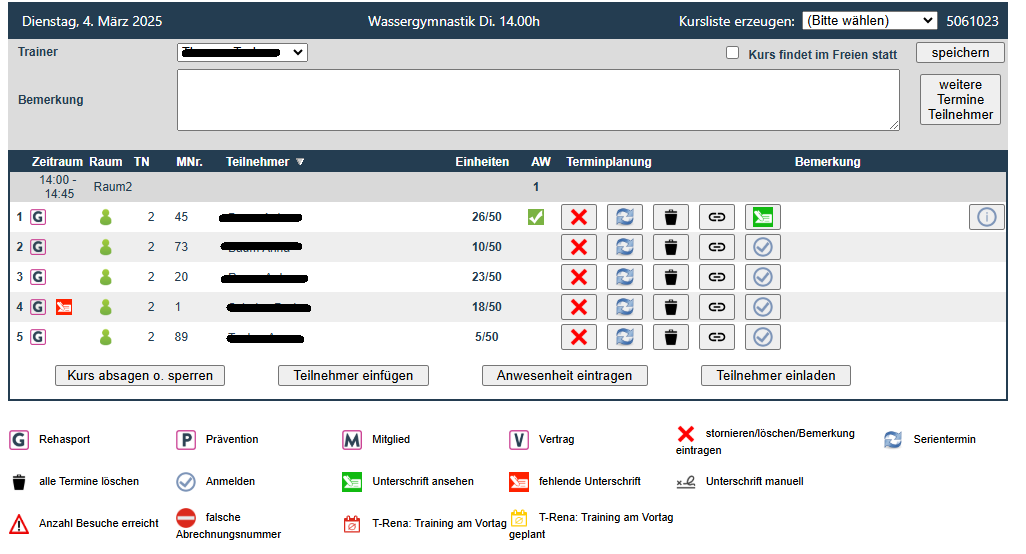Sort by Teilnehmer column header arrow
This screenshot has width=1026, height=554.
pos(300,162)
